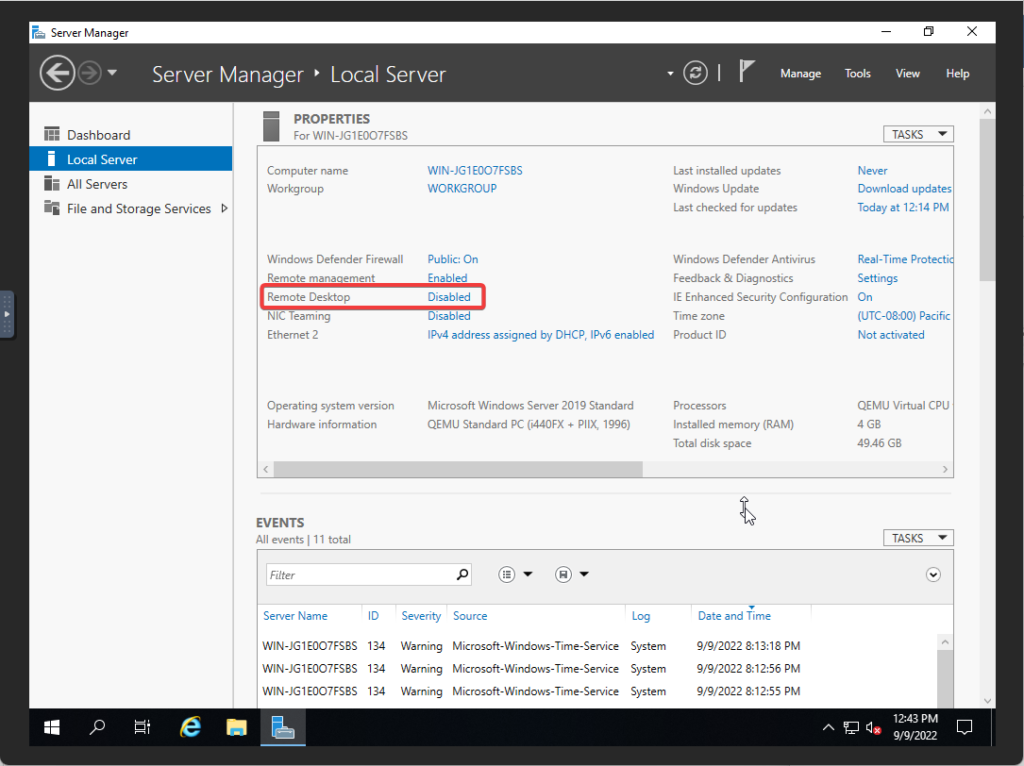The height and width of the screenshot is (766, 1024).
Task: Toggle IE Enhanced Security Configuration On link
Action: click(864, 296)
